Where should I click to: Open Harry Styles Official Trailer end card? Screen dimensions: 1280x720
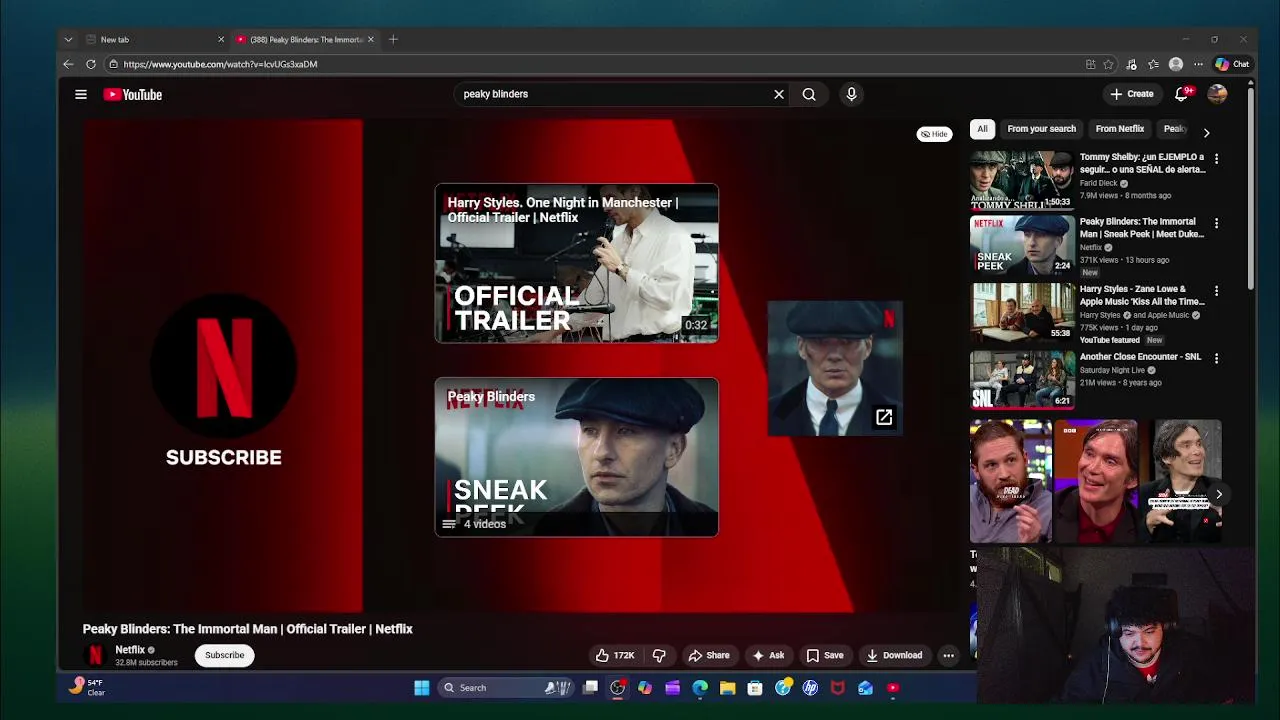576,263
